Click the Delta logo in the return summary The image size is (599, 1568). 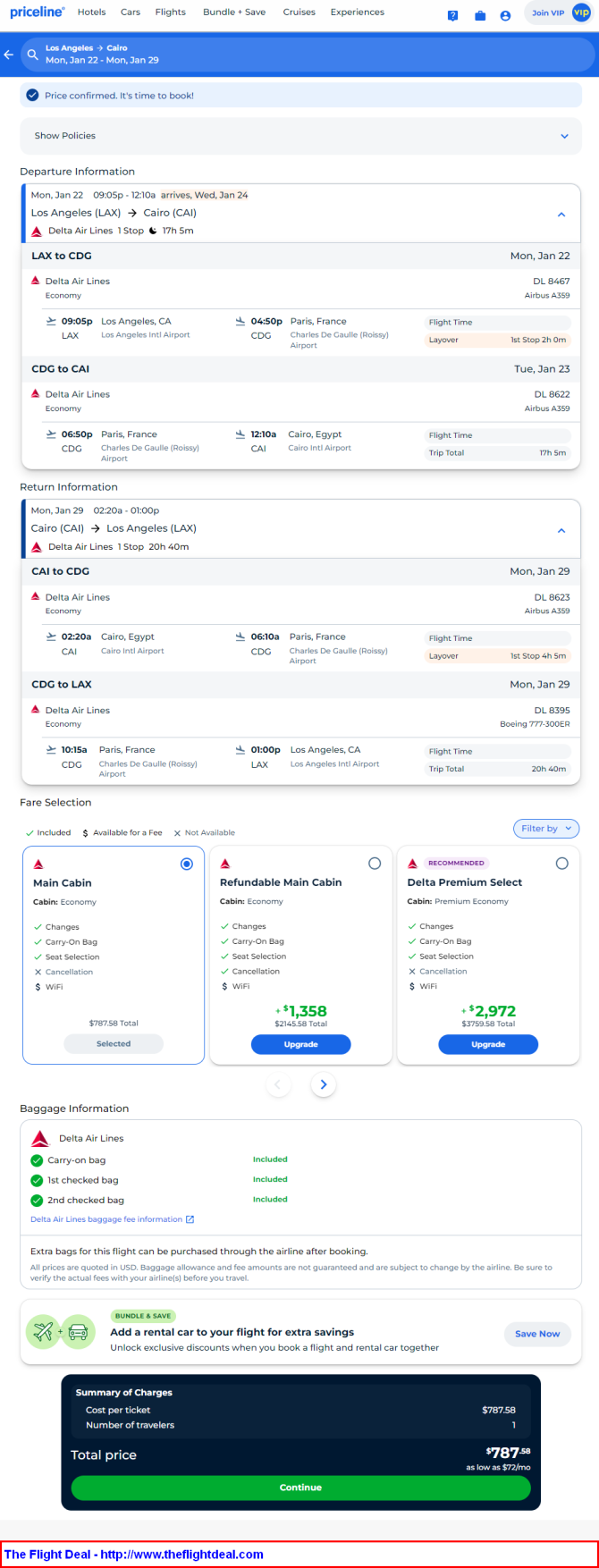pyautogui.click(x=37, y=547)
